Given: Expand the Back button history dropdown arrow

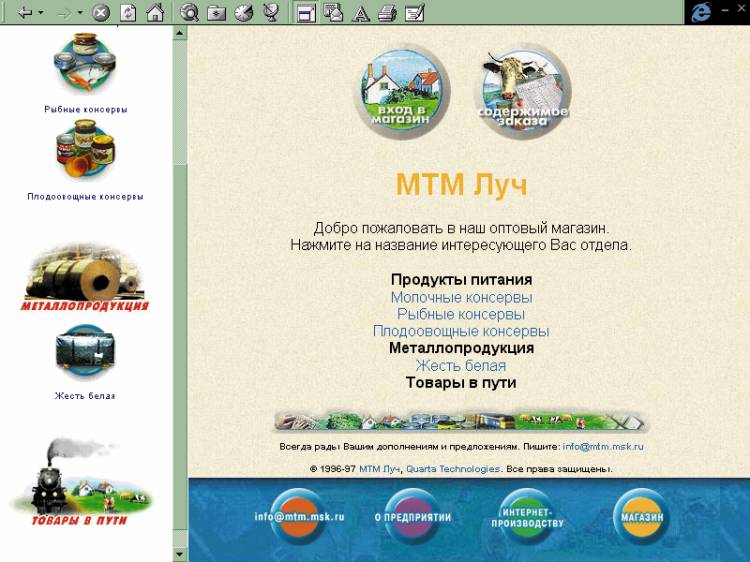Looking at the screenshot, I should 41,13.
